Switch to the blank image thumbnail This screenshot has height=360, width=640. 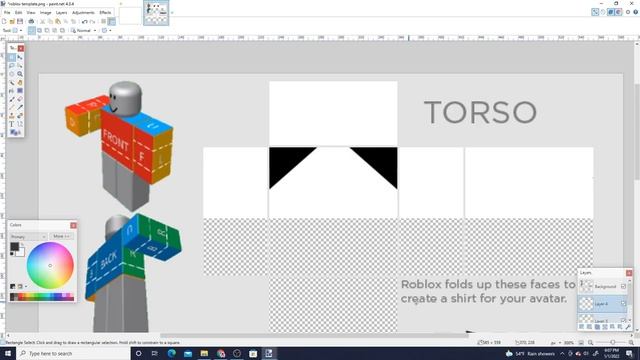(130, 16)
